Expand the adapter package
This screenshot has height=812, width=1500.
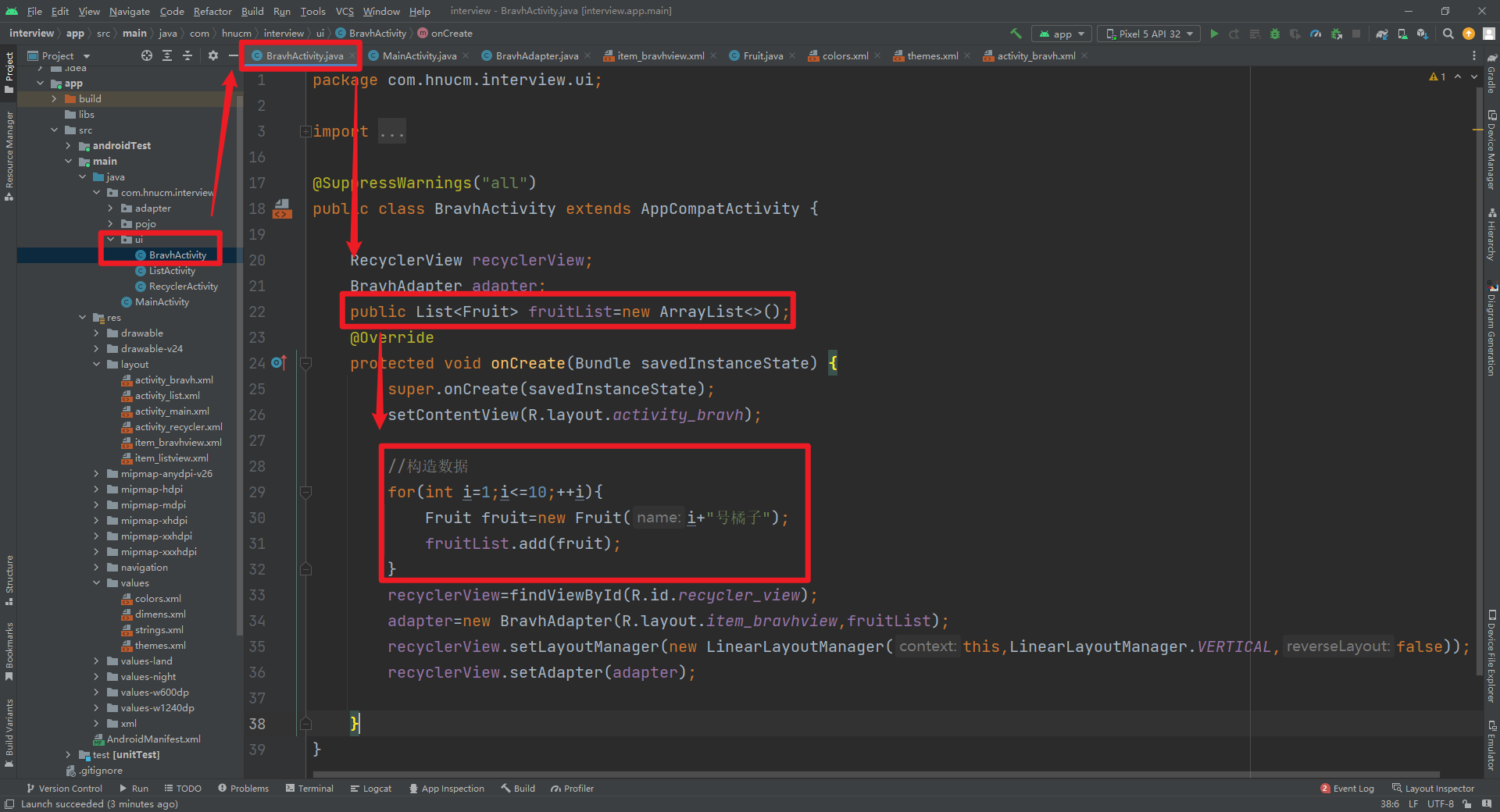pyautogui.click(x=110, y=208)
